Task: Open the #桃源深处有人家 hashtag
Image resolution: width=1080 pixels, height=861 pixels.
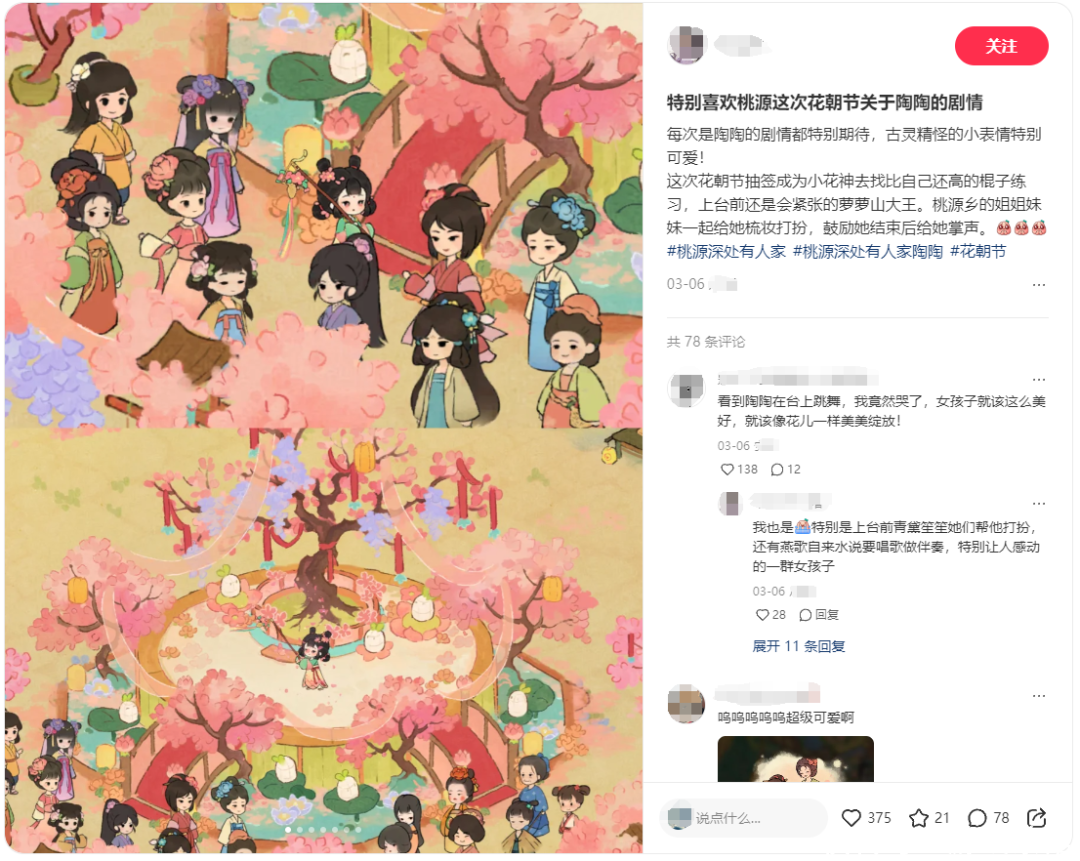Action: (726, 251)
